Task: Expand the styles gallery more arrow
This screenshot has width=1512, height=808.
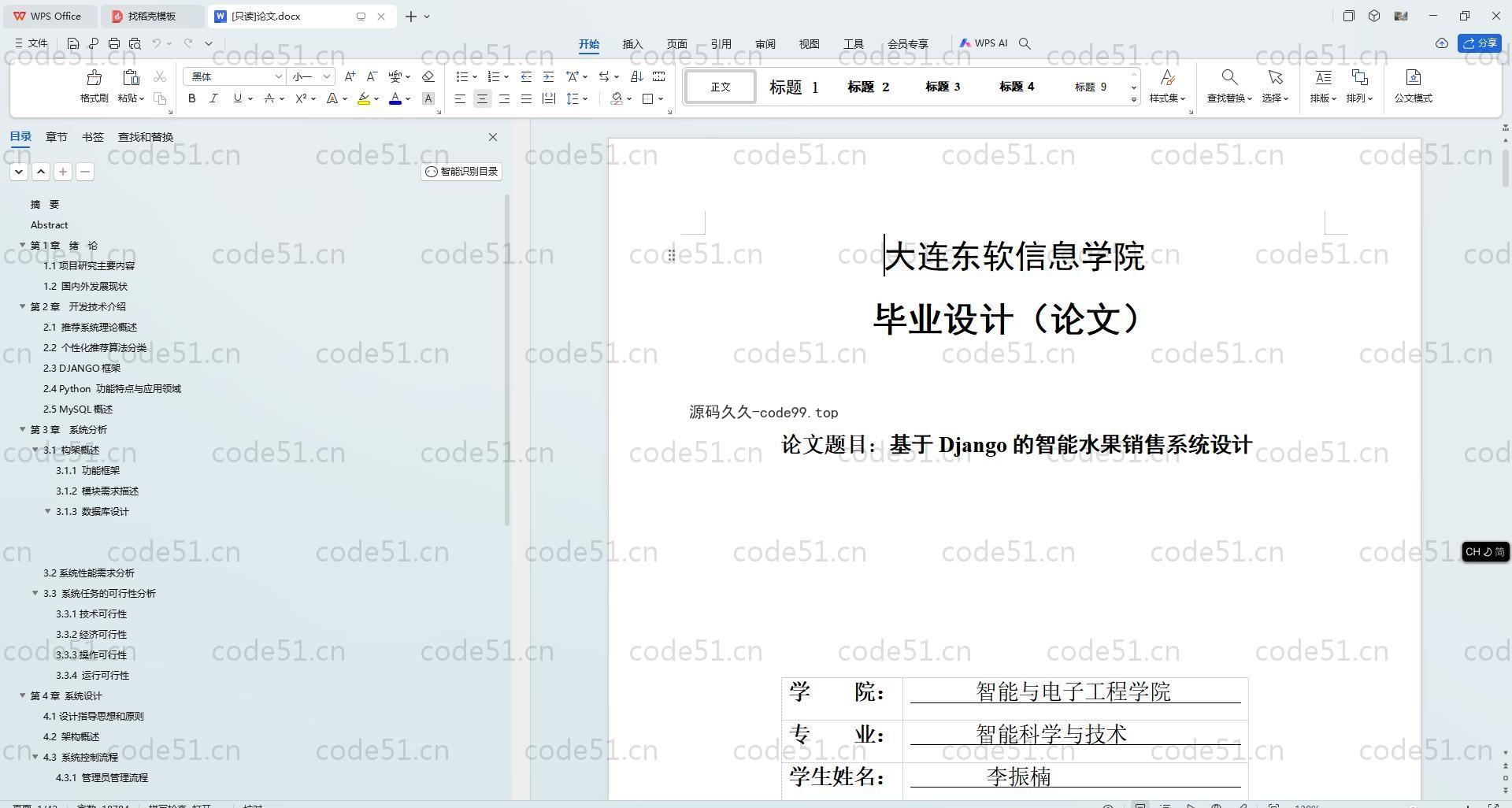Action: (1134, 99)
